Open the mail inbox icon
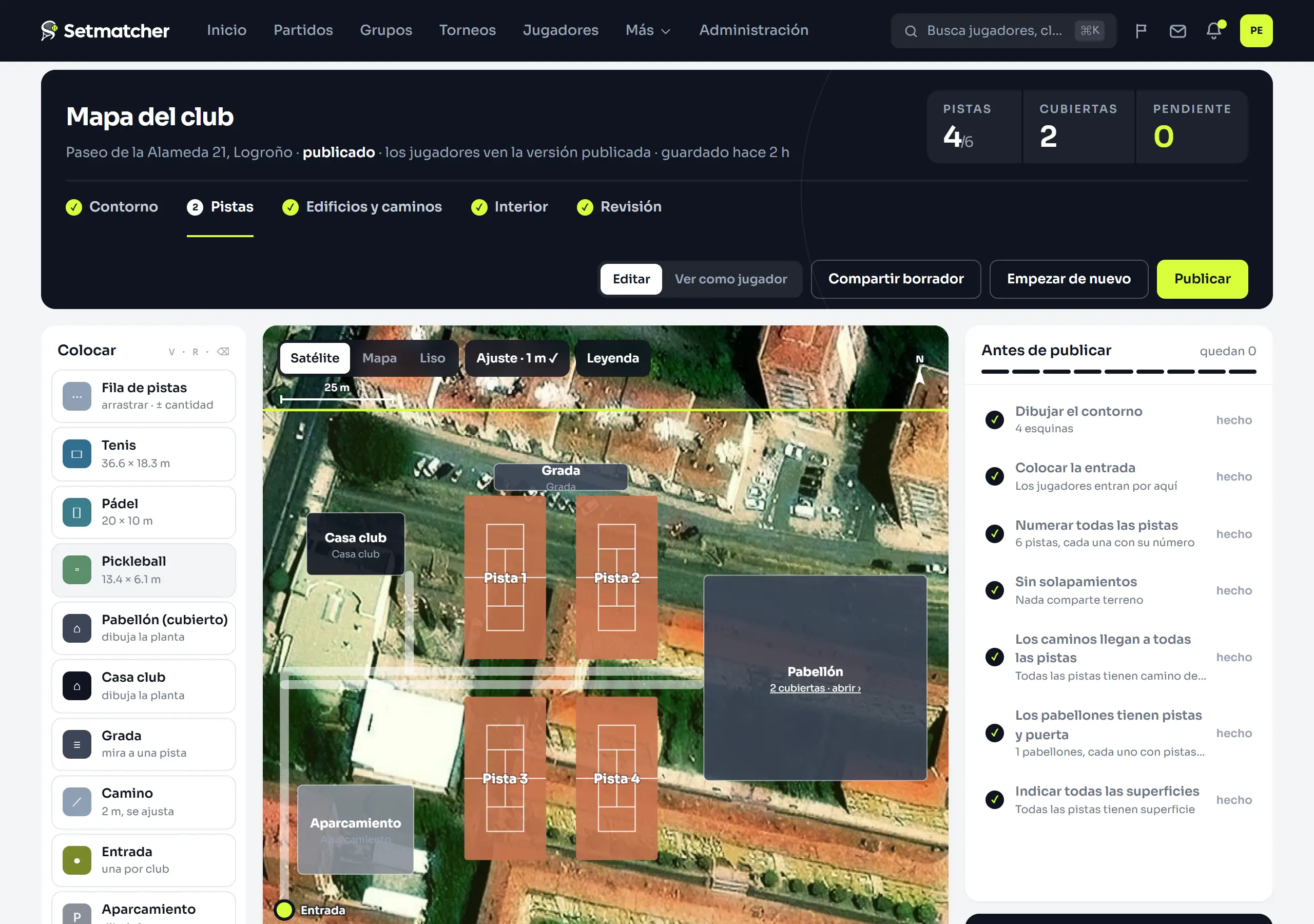The width and height of the screenshot is (1314, 924). [1177, 31]
